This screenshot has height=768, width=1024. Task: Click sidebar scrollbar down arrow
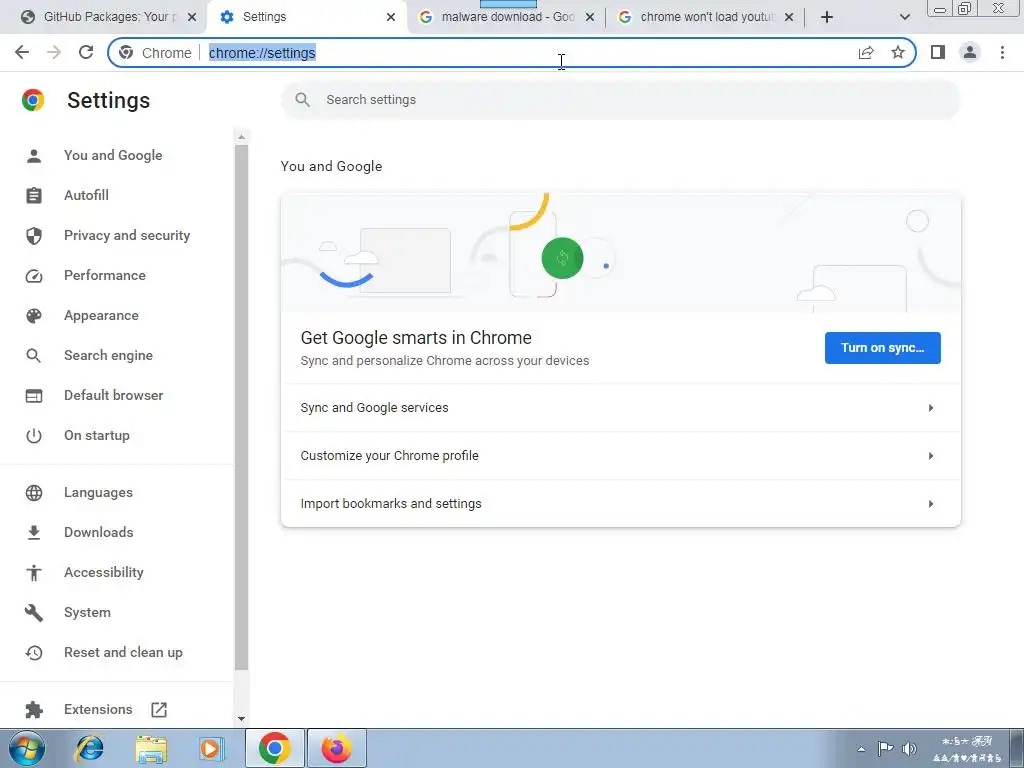click(x=241, y=718)
